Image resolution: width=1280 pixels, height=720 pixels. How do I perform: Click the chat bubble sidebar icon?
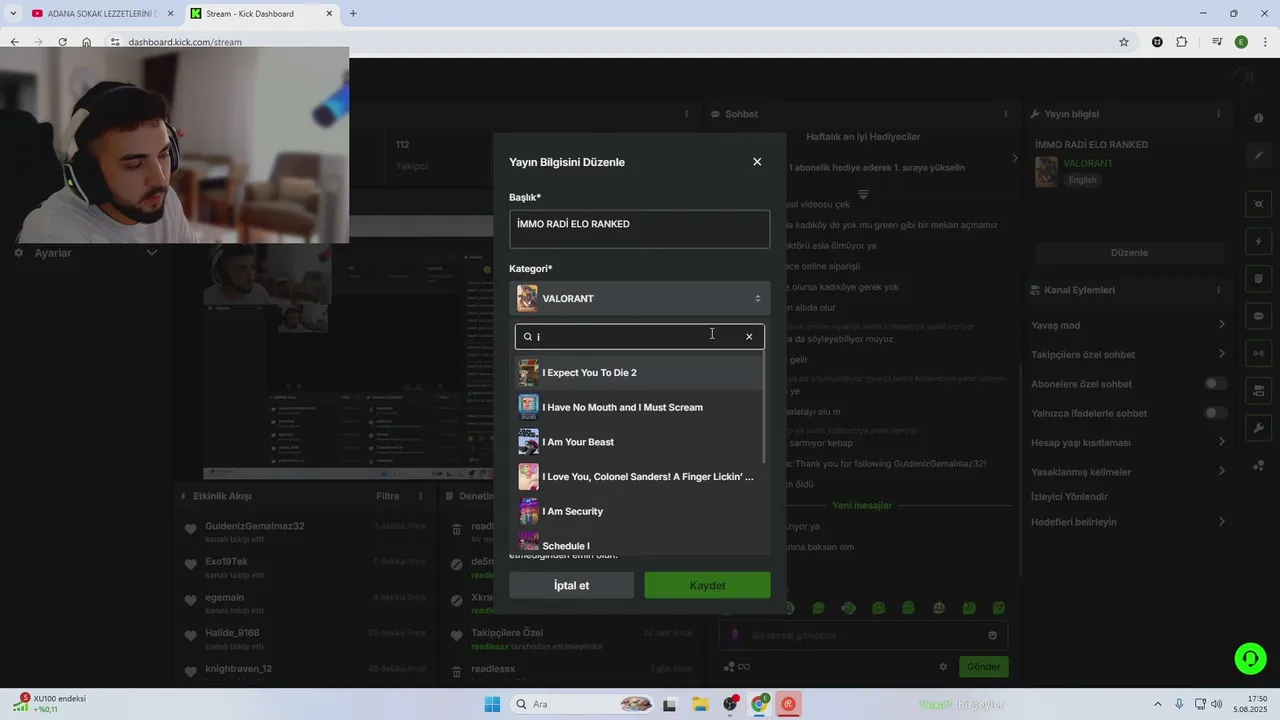(1259, 316)
